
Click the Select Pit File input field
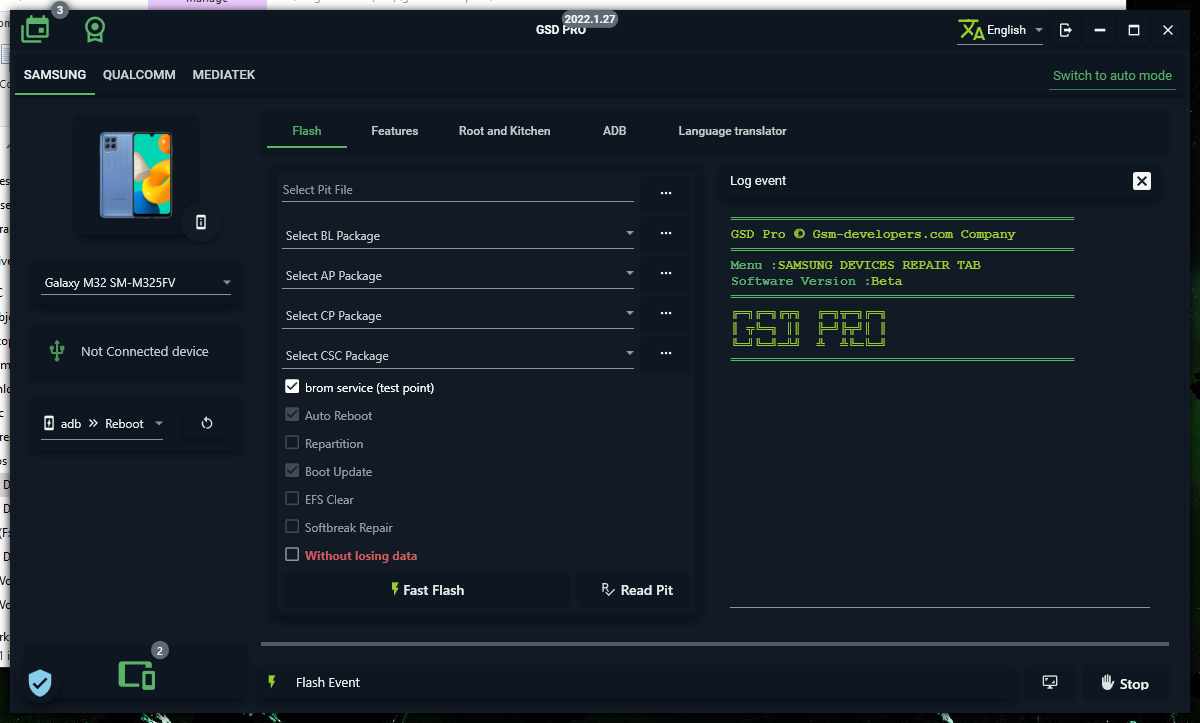458,190
